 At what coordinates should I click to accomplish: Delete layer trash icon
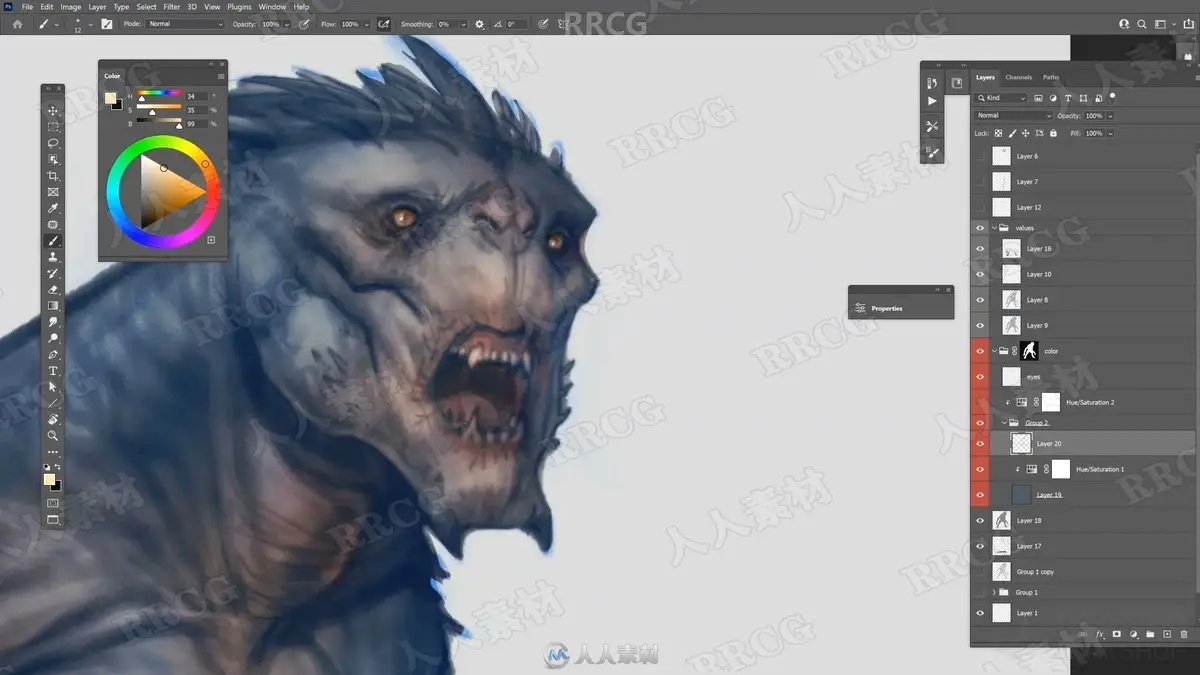tap(1184, 634)
